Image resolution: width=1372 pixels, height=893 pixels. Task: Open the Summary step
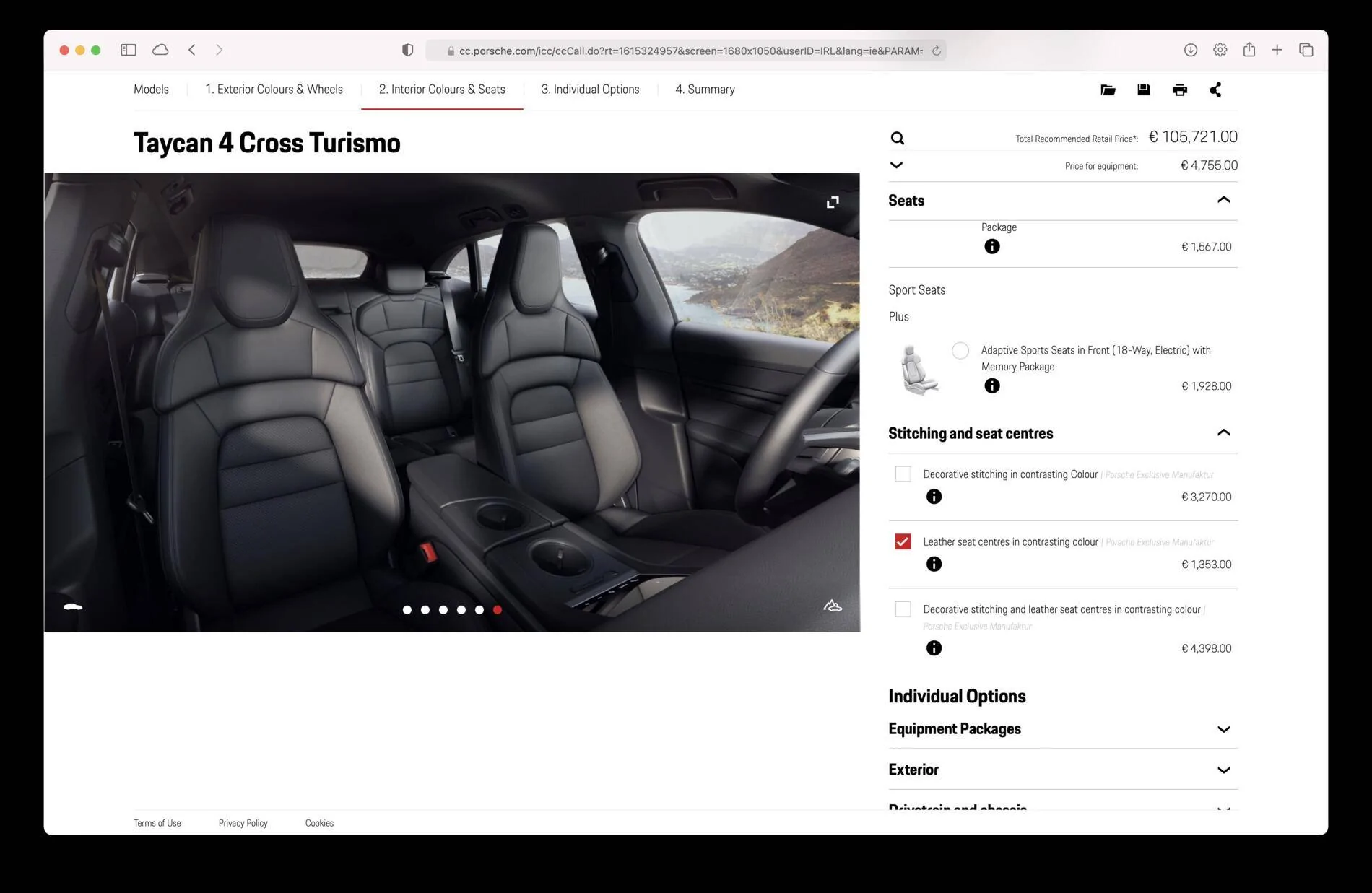(x=705, y=90)
